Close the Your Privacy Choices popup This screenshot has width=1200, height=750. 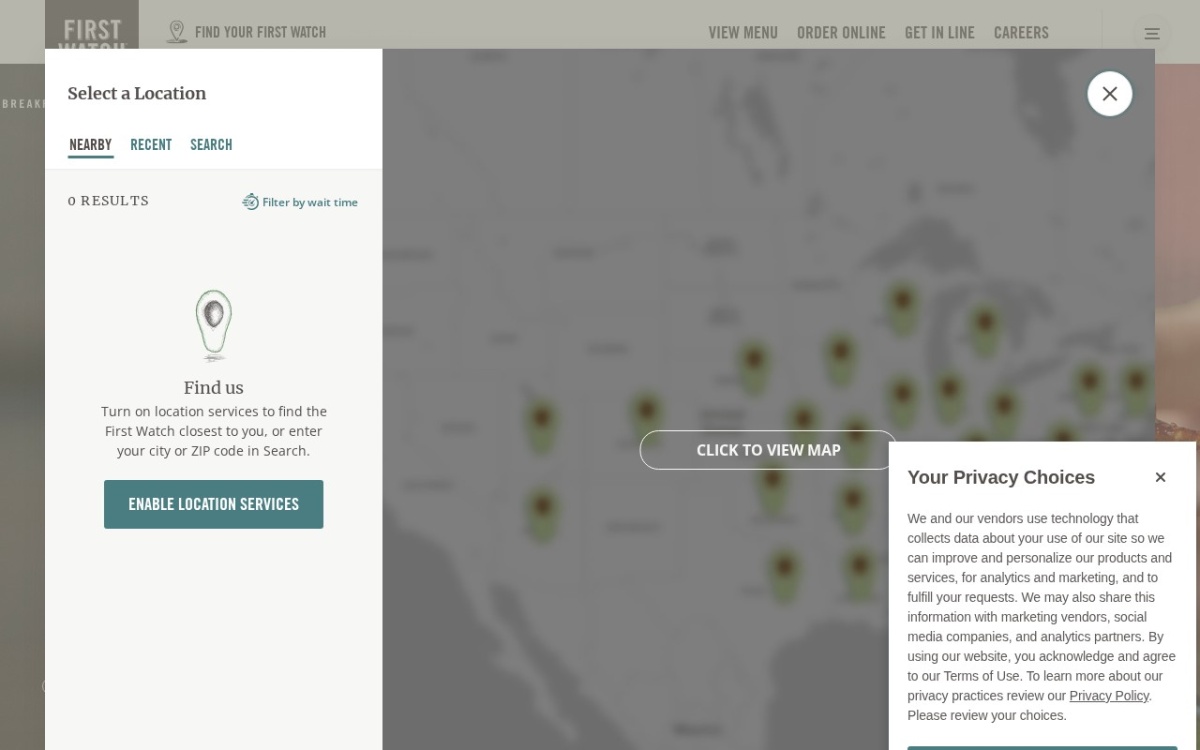pos(1160,477)
